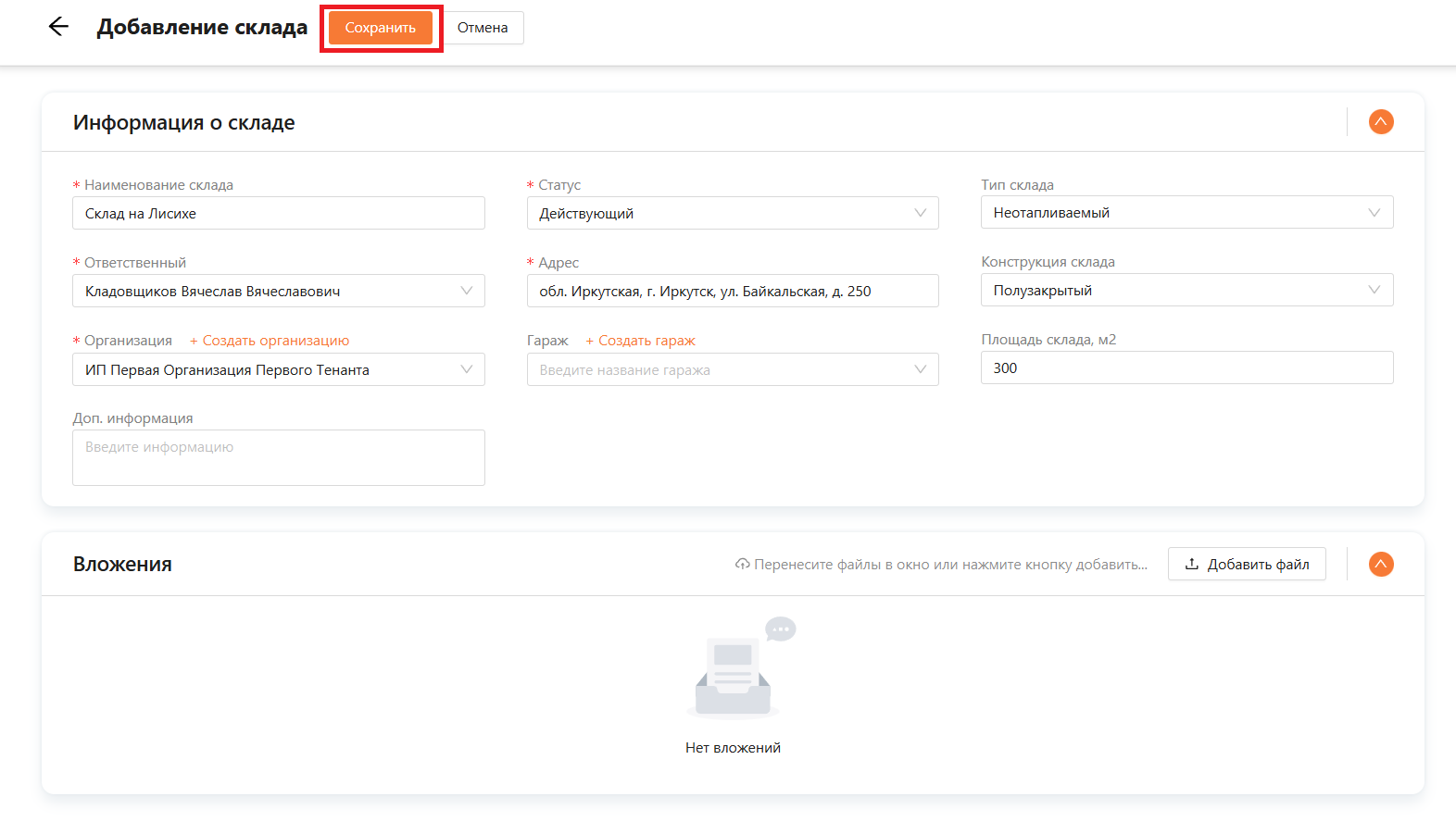Click the Создать гараж link
Screen dimensions: 1456x822
tap(641, 341)
